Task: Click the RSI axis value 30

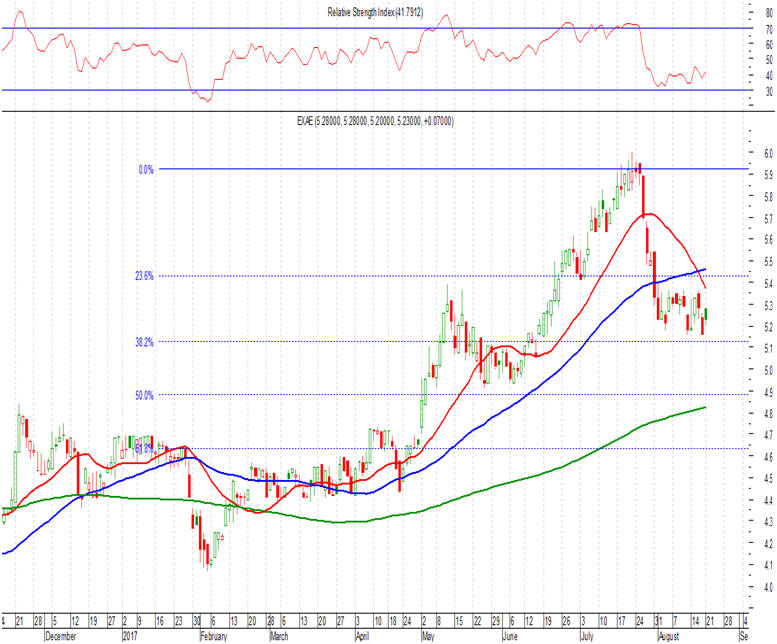Action: [769, 92]
